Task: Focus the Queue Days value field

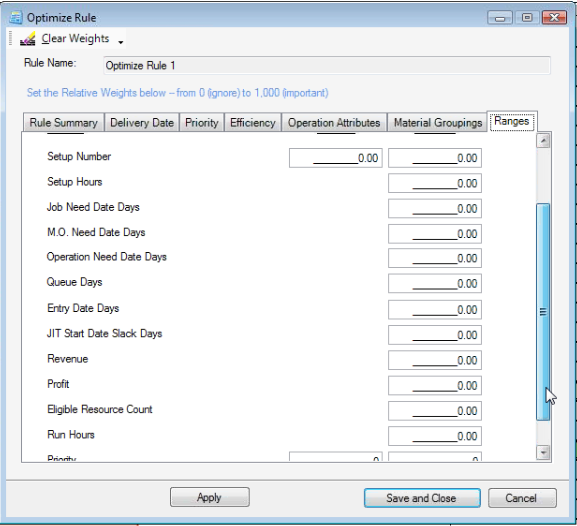Action: 435,283
